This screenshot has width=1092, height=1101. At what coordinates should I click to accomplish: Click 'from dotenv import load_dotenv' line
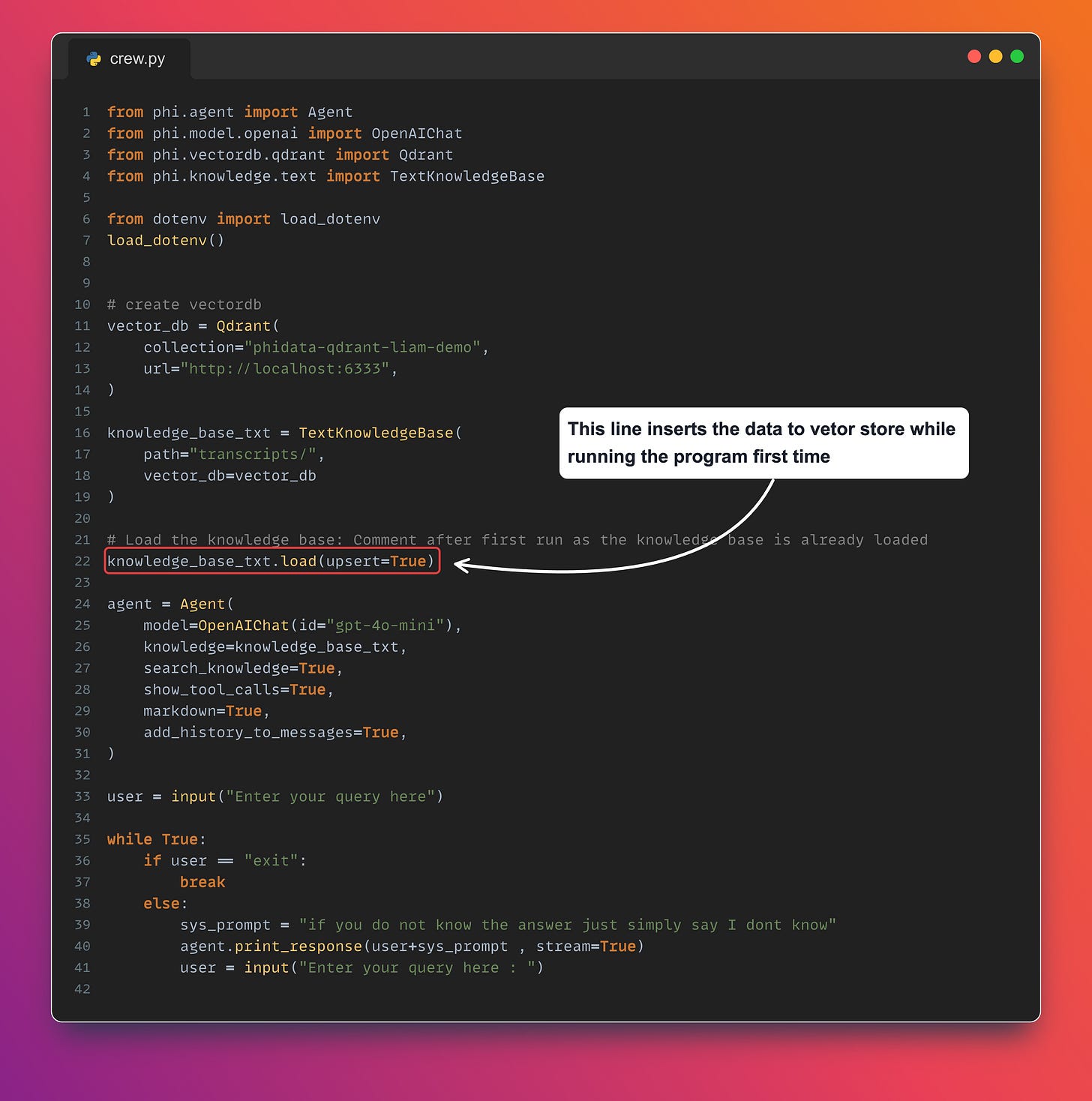click(244, 219)
